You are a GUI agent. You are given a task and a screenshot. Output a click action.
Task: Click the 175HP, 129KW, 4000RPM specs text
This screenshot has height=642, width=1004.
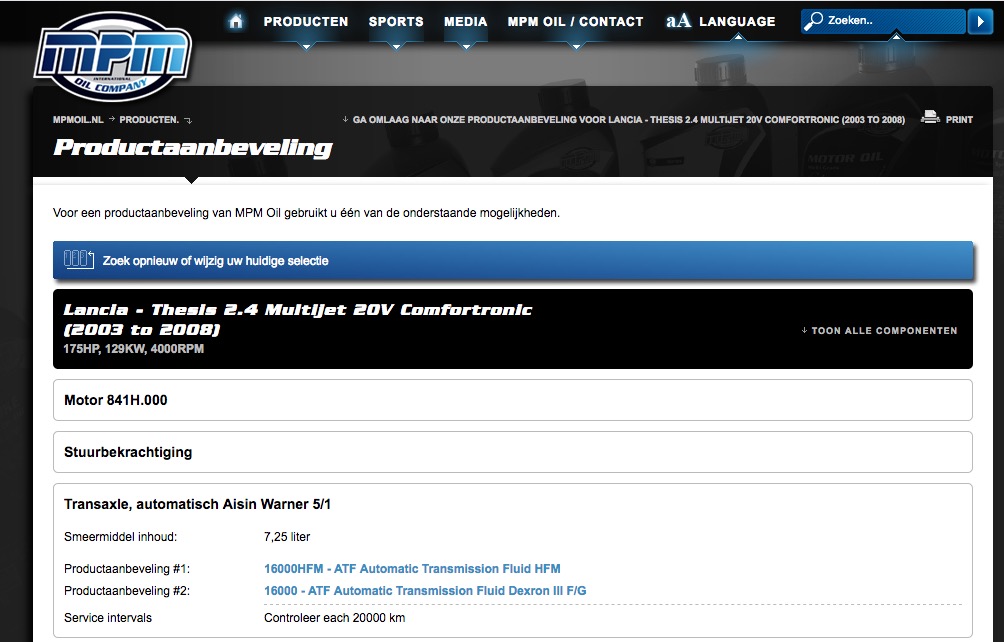click(x=133, y=349)
